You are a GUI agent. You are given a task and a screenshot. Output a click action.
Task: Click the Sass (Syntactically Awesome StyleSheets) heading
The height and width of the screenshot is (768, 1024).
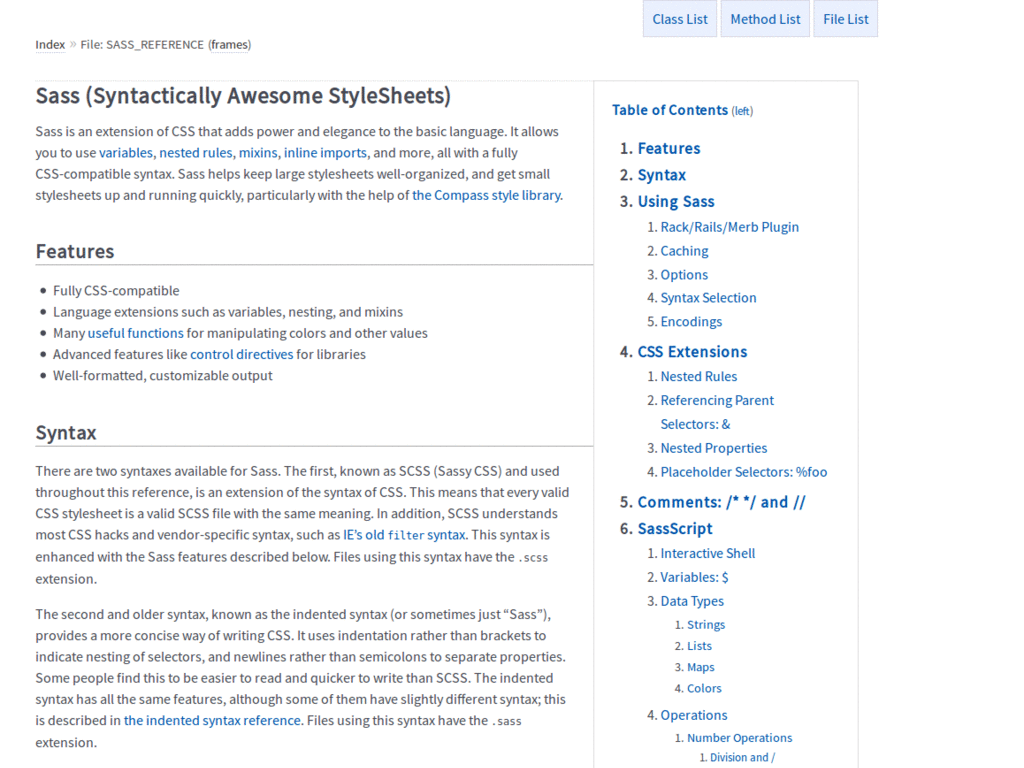[x=243, y=96]
